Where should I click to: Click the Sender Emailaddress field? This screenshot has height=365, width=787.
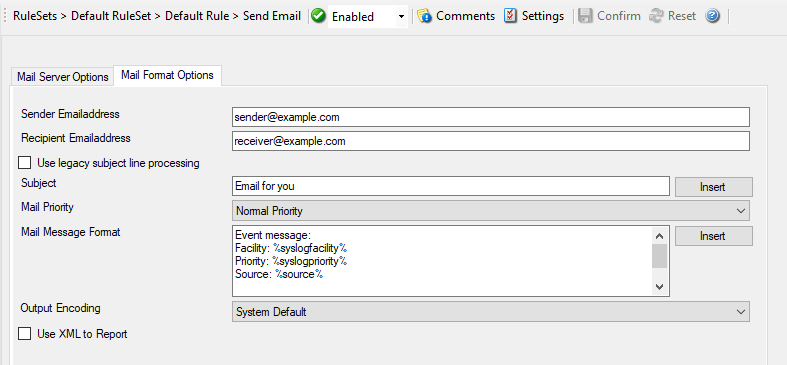pos(491,117)
